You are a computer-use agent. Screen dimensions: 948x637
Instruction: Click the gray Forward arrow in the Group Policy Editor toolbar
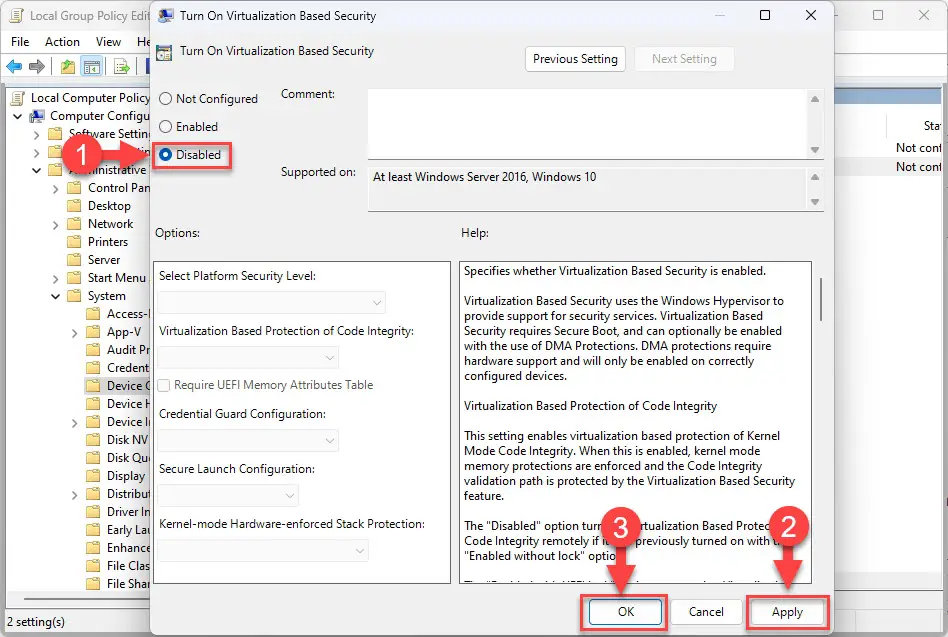tap(37, 66)
